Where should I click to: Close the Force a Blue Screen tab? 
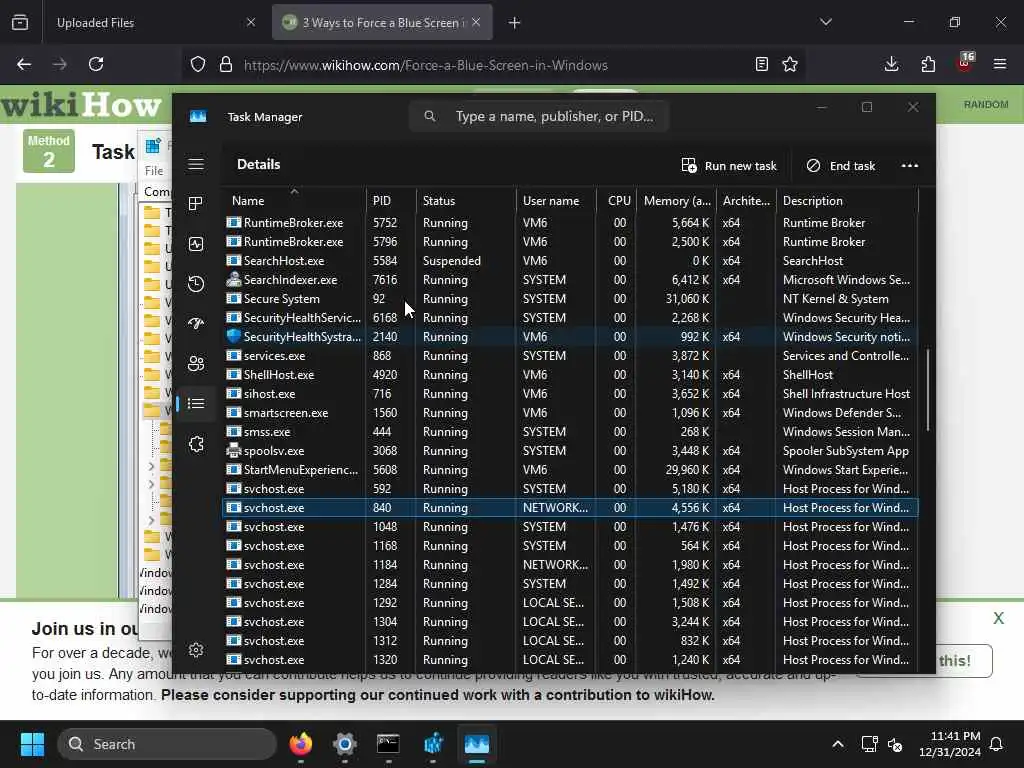476,23
